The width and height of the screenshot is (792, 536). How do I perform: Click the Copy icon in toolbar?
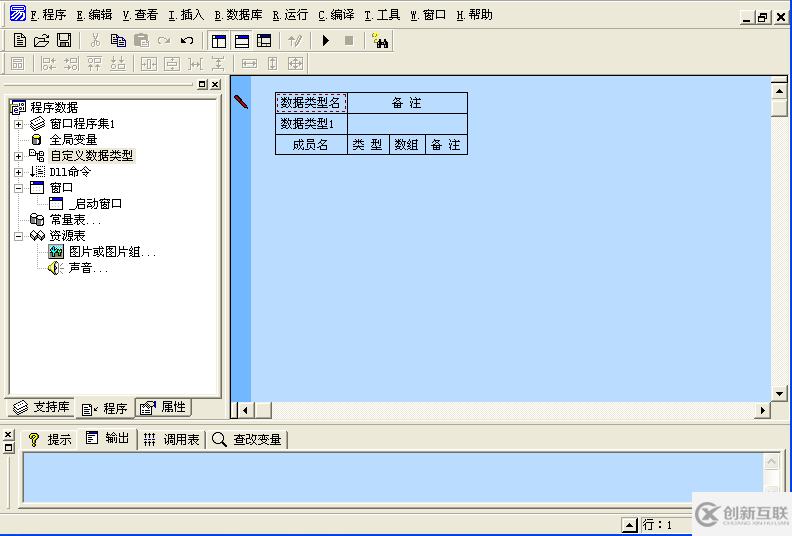click(x=118, y=40)
